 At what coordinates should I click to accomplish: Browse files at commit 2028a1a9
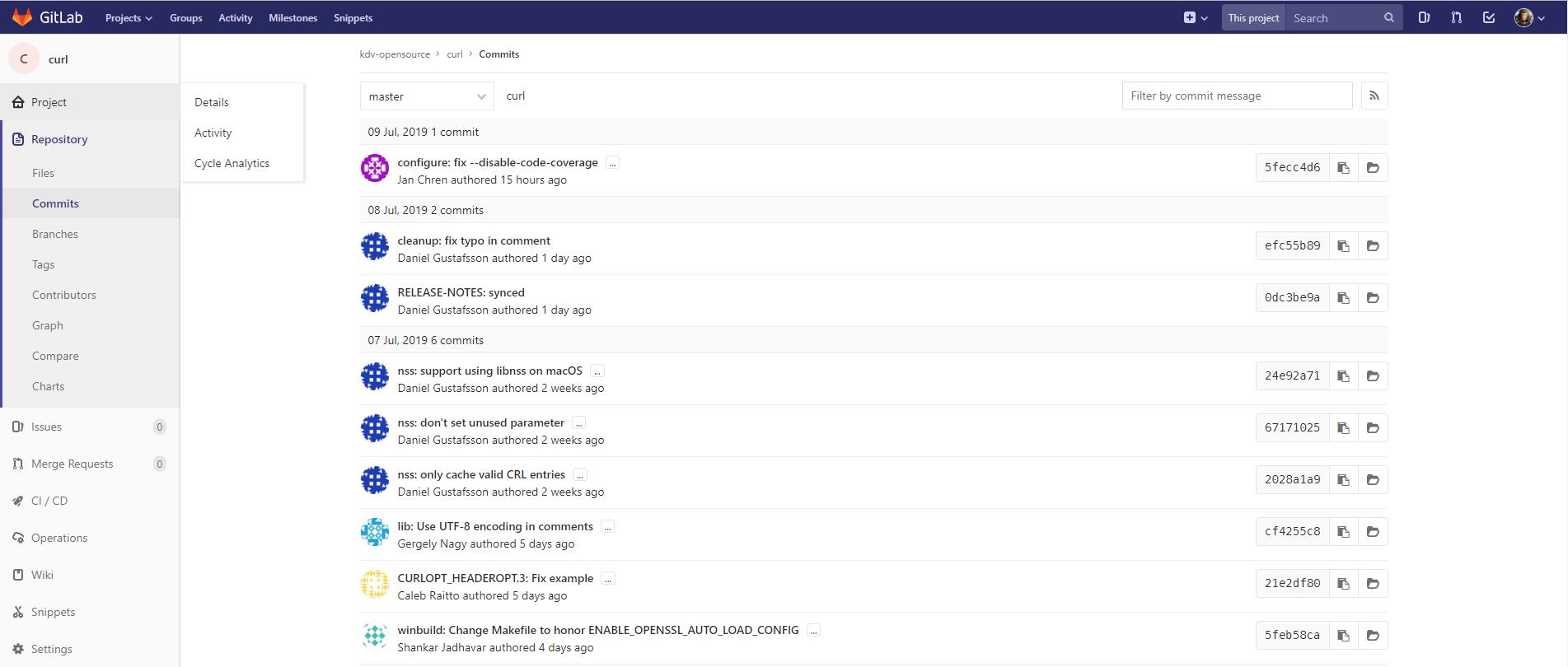(1373, 479)
